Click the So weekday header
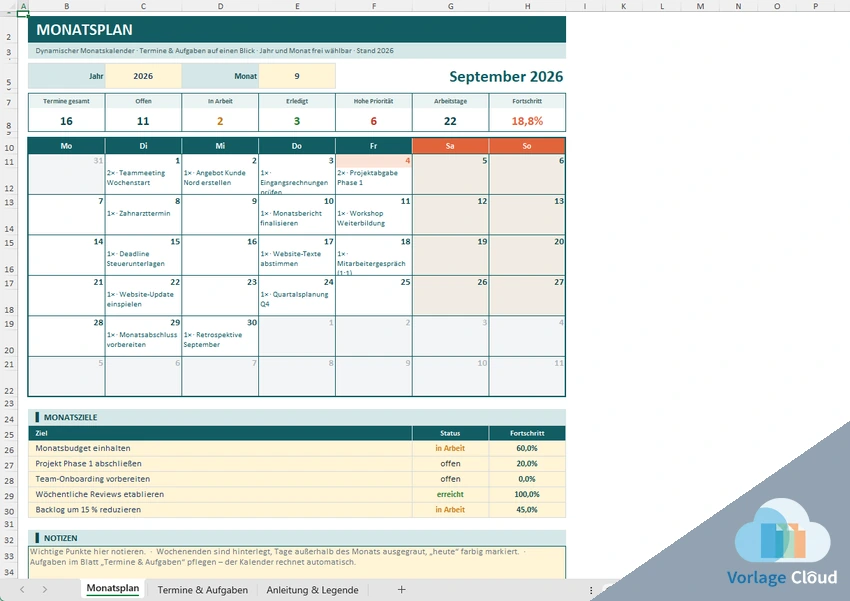 click(x=527, y=146)
